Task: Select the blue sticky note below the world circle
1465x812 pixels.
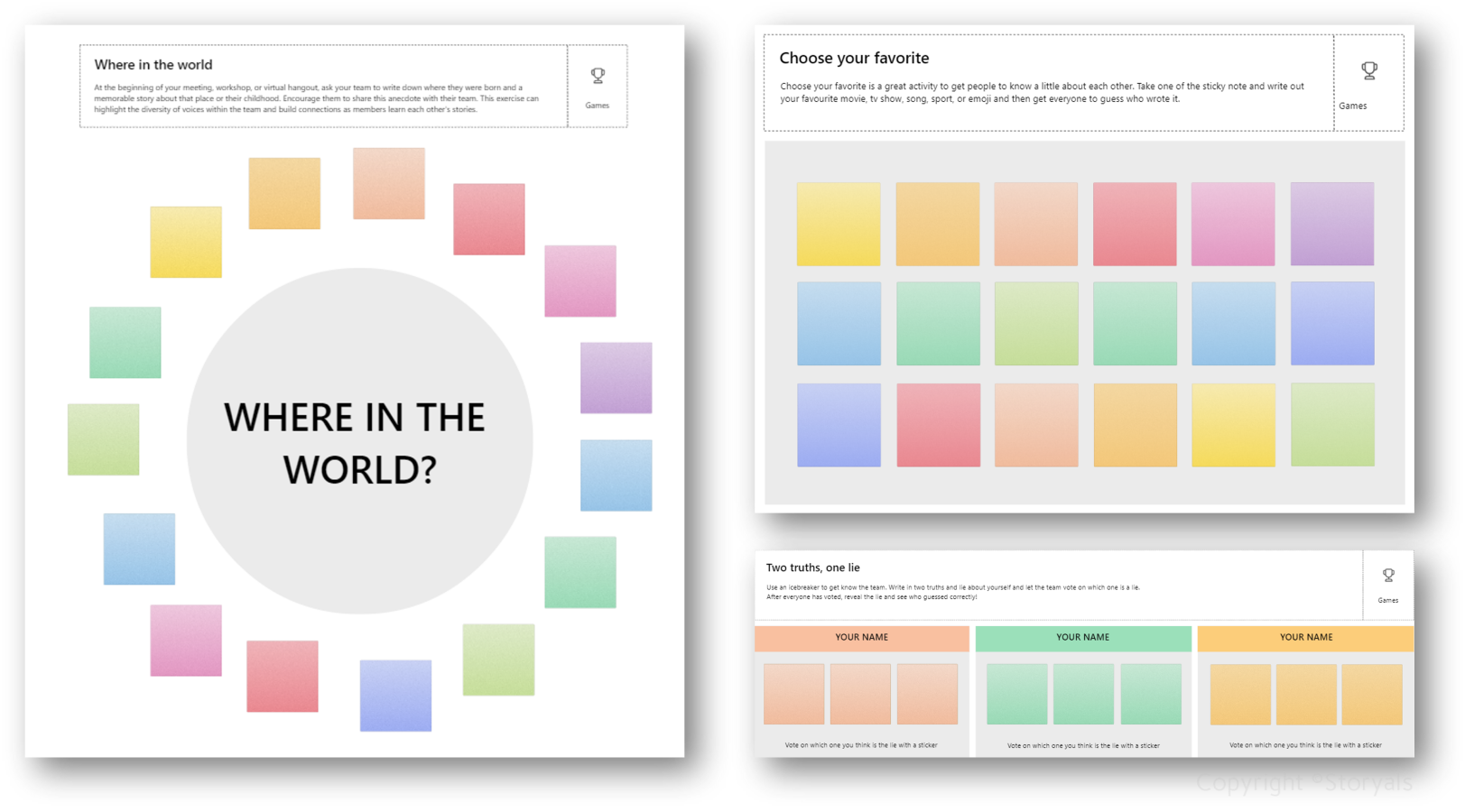Action: coord(395,694)
